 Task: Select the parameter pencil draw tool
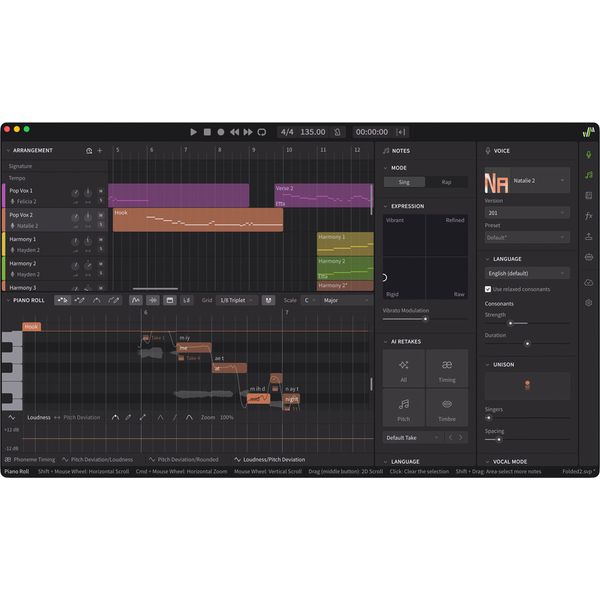pyautogui.click(x=128, y=417)
